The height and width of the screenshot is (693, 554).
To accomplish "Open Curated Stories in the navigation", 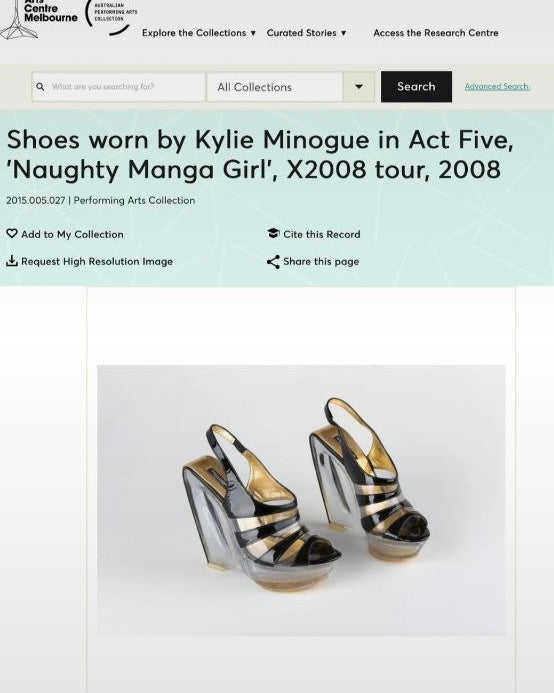I will tap(302, 33).
